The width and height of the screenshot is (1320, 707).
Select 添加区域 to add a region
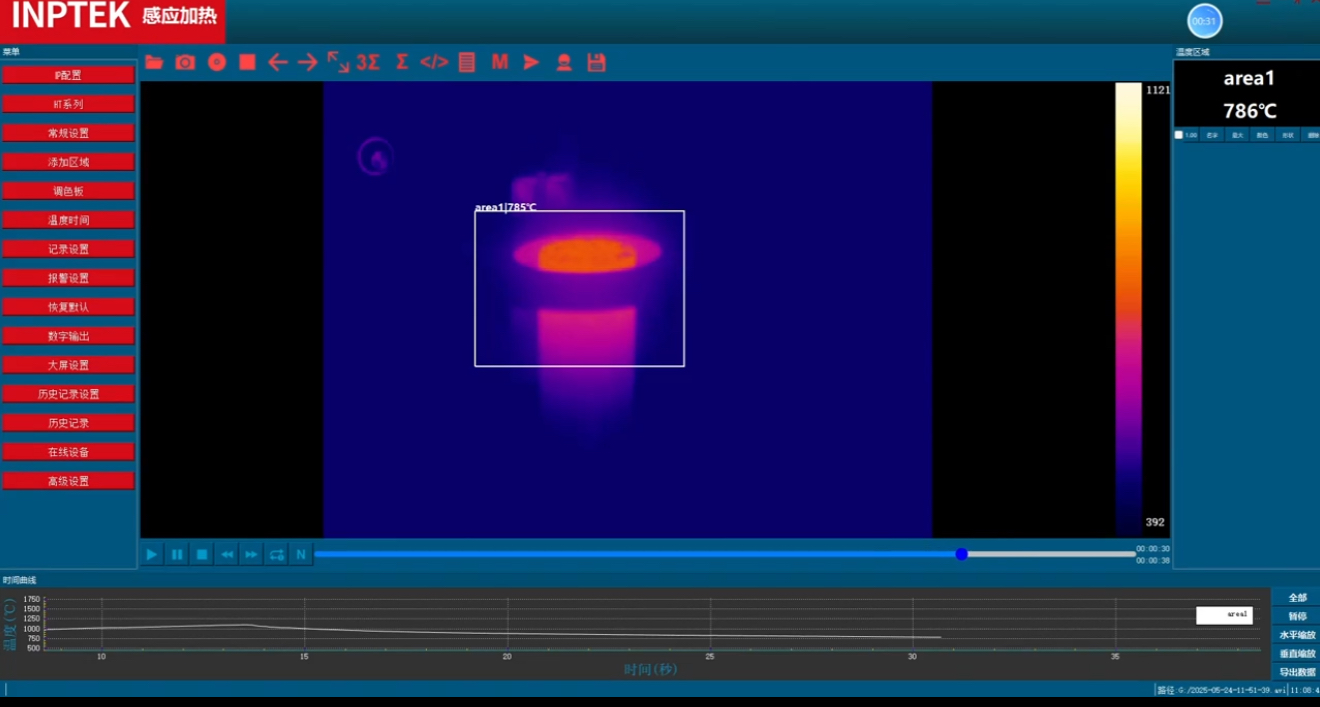click(68, 162)
